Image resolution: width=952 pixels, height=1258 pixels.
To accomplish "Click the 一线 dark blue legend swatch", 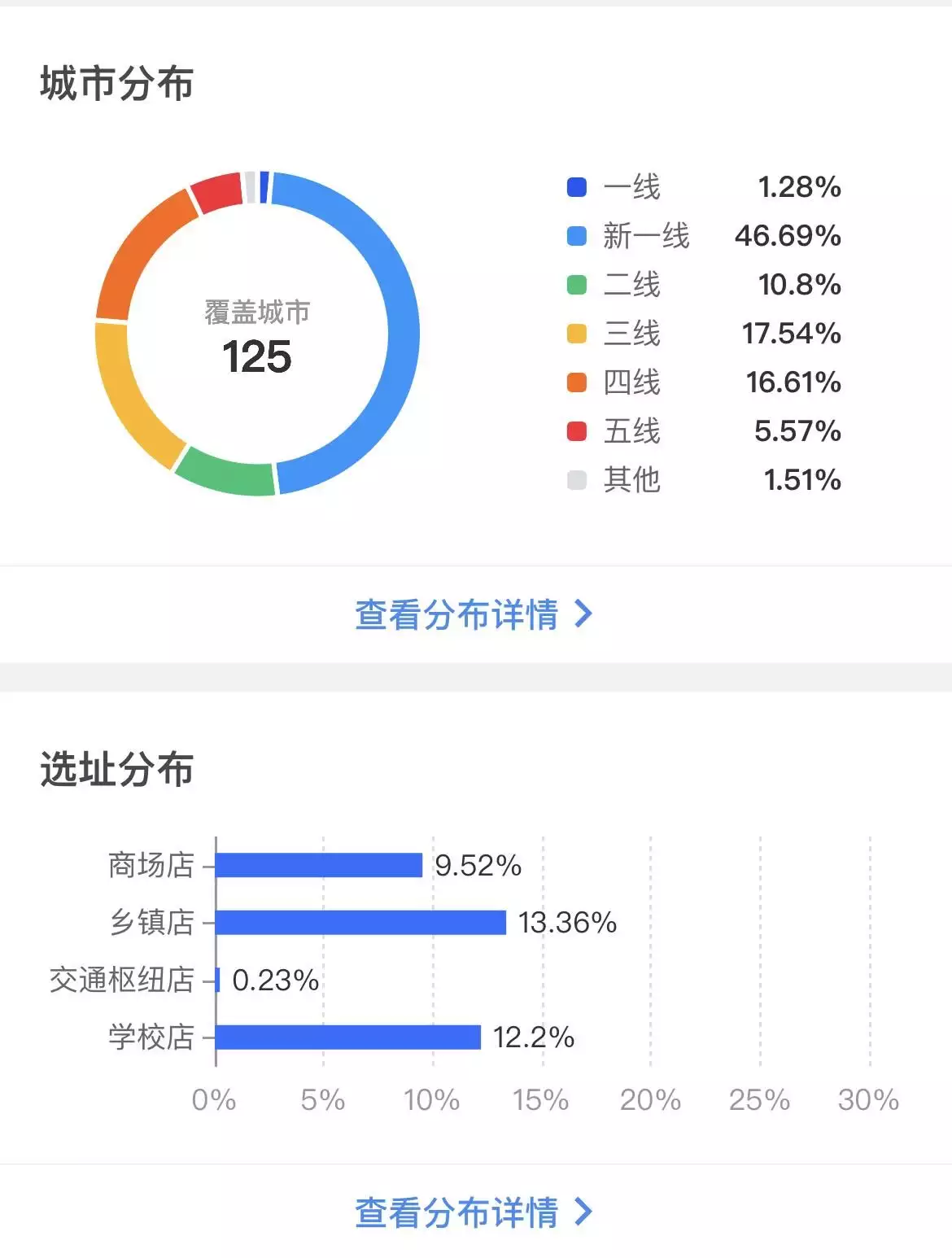I will [x=576, y=187].
